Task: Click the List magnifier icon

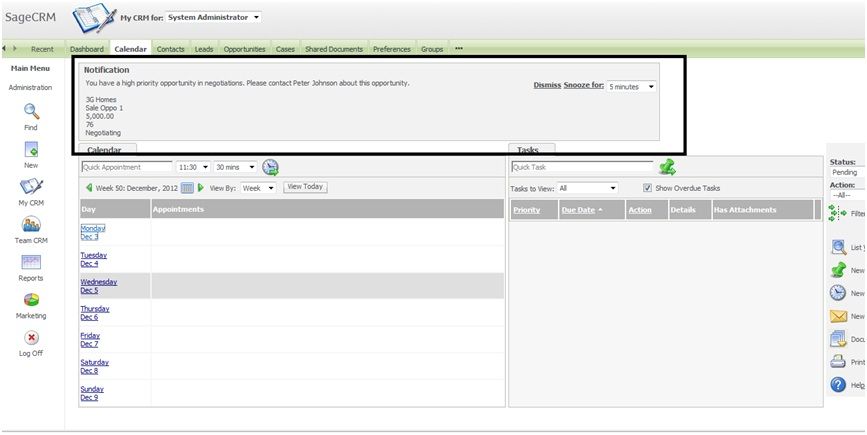Action: coord(839,247)
